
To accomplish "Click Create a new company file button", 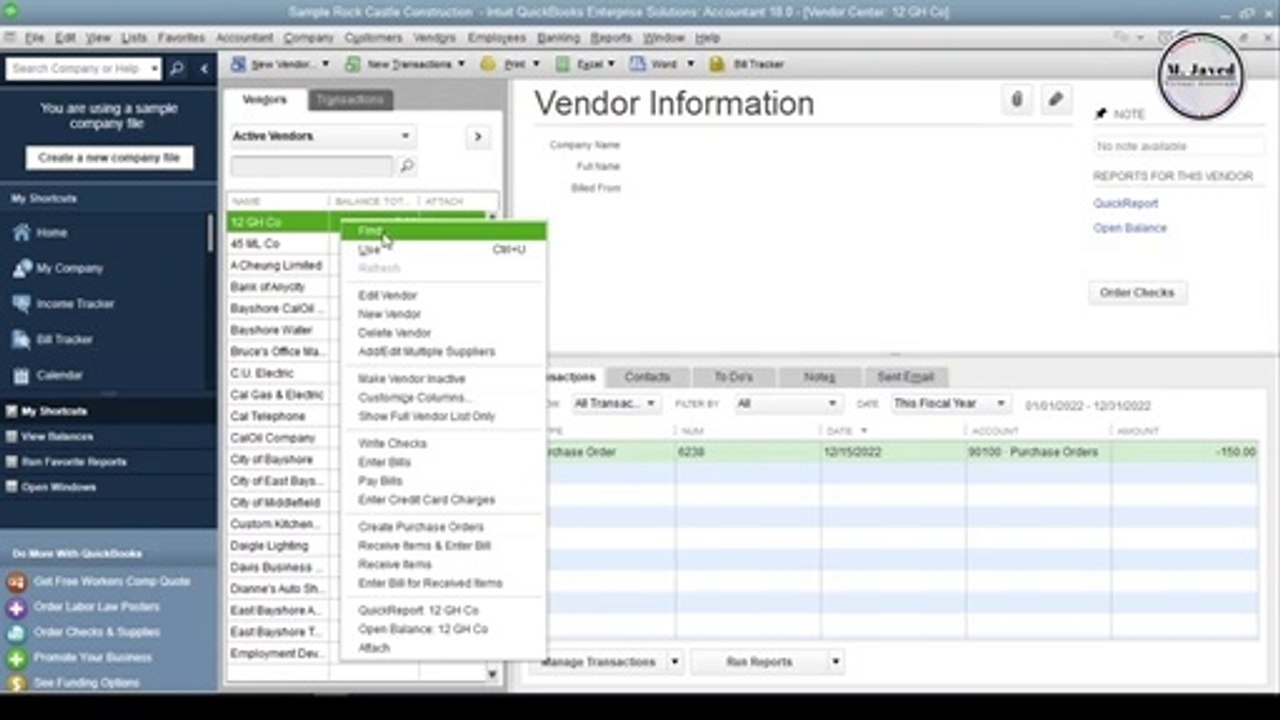I will point(109,158).
